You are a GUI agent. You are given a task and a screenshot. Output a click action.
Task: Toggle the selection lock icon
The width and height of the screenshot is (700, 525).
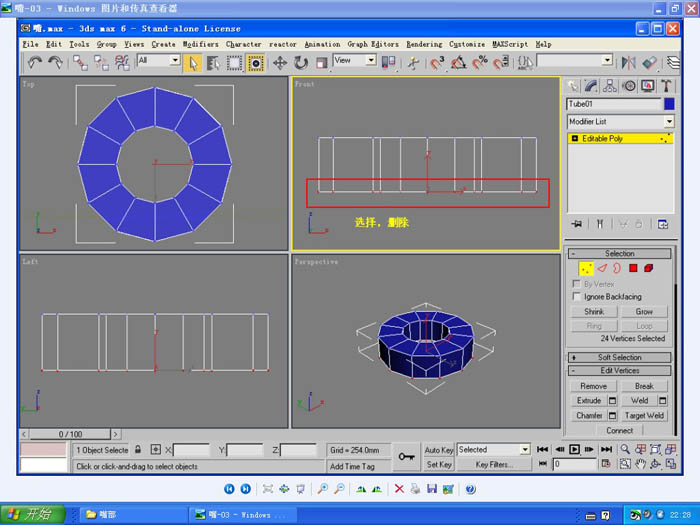pyautogui.click(x=139, y=450)
